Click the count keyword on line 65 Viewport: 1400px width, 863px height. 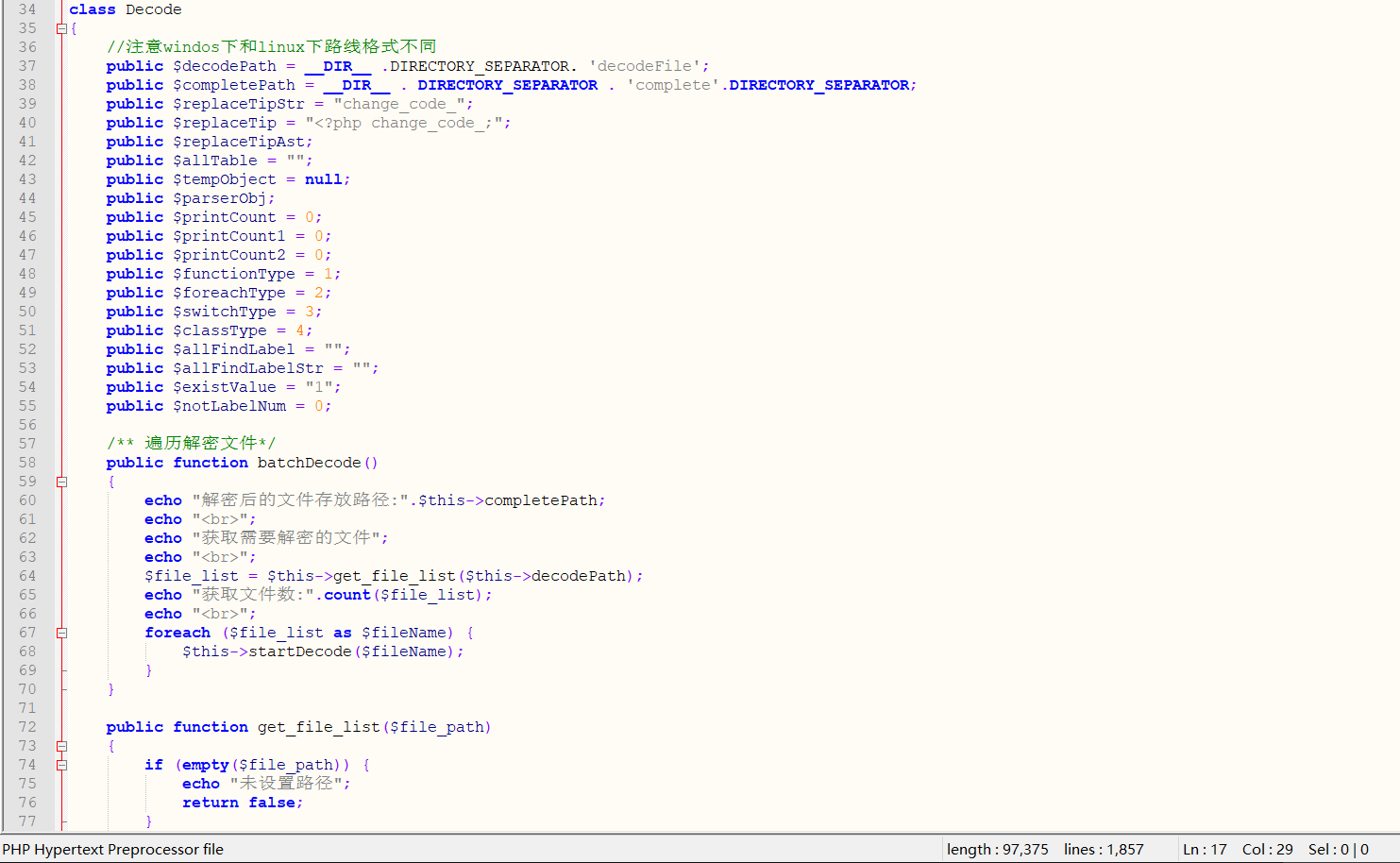tap(346, 595)
